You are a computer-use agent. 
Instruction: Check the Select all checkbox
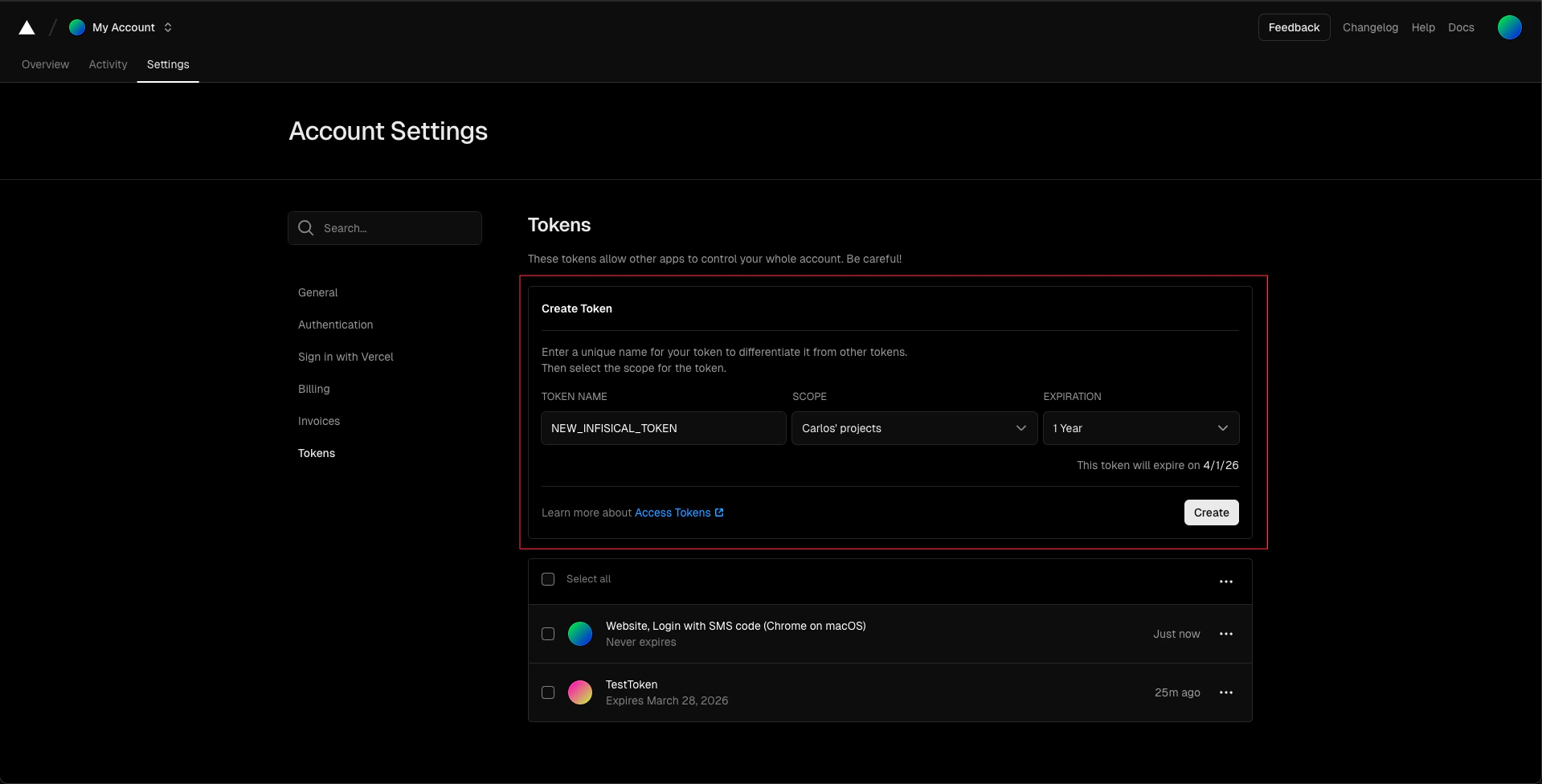548,579
